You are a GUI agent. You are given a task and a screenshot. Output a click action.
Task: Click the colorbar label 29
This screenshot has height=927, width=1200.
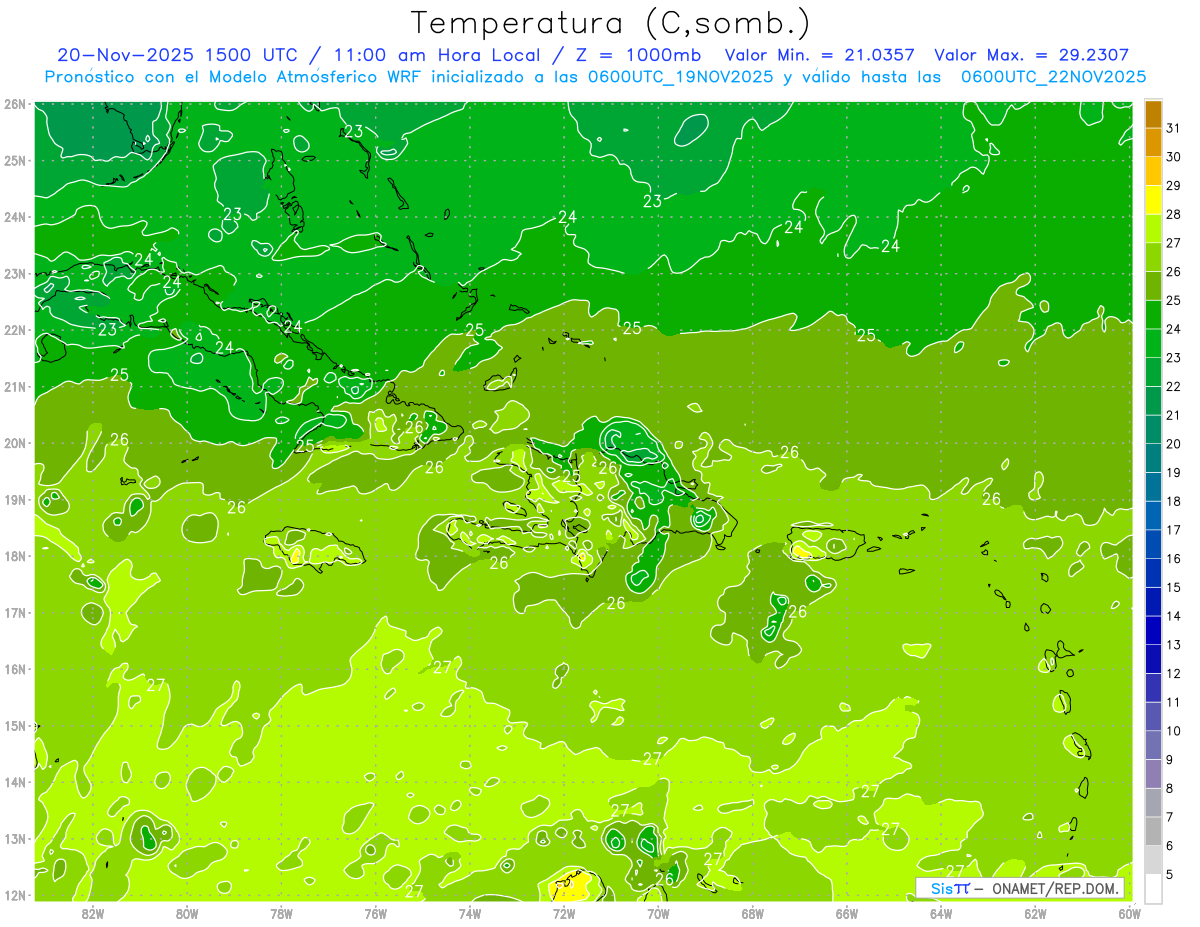(1173, 186)
